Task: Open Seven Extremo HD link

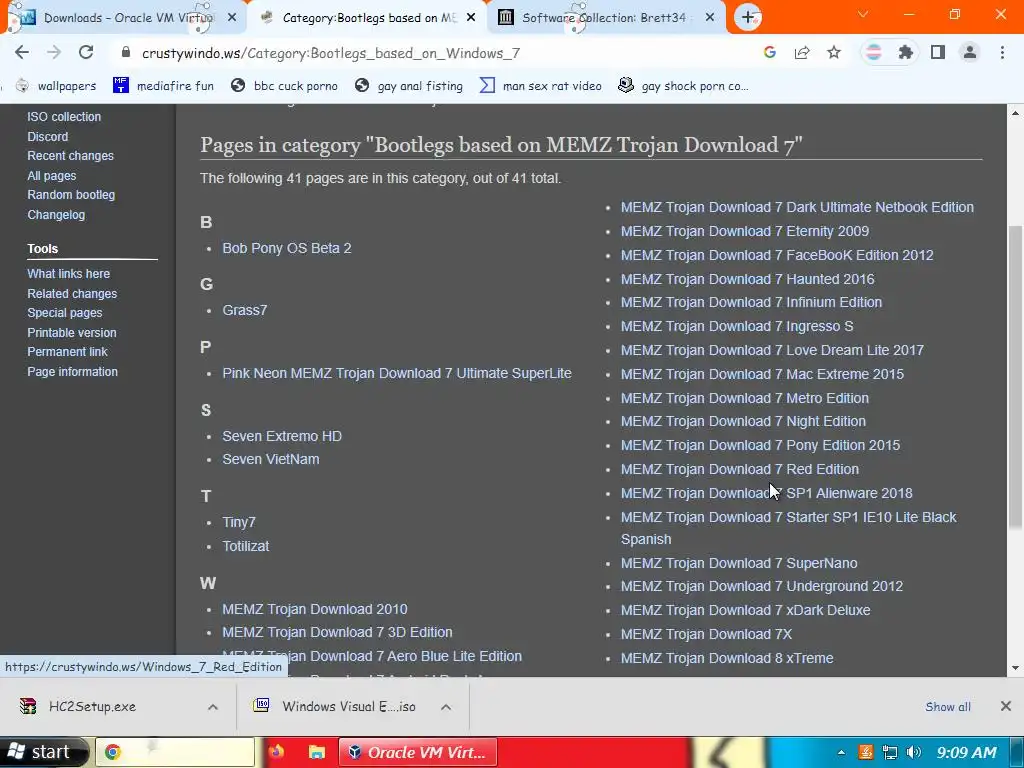Action: click(282, 436)
